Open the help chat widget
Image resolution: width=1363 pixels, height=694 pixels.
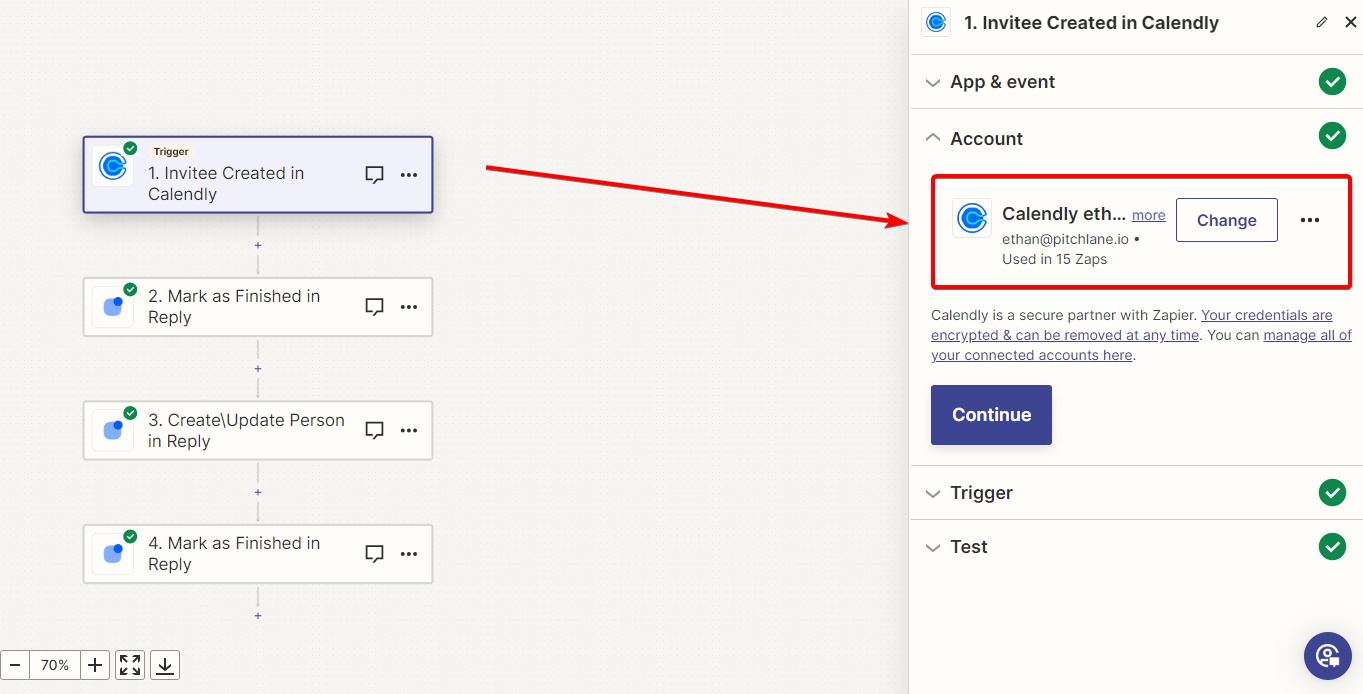[x=1328, y=656]
